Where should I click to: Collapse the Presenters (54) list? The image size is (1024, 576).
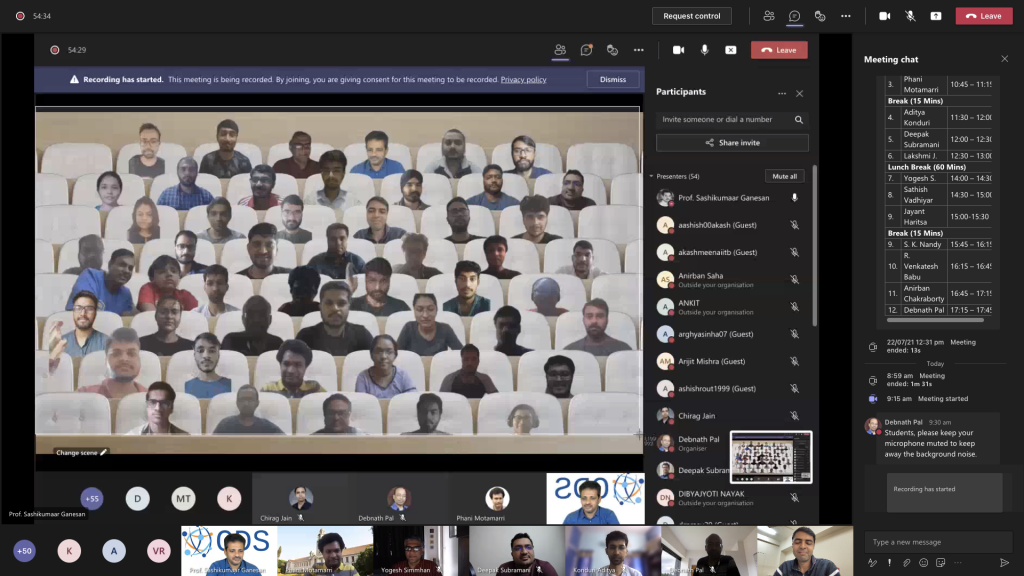[x=652, y=176]
